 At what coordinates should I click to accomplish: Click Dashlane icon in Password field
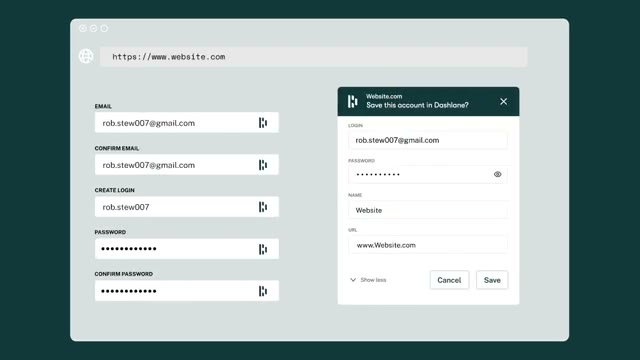click(263, 249)
